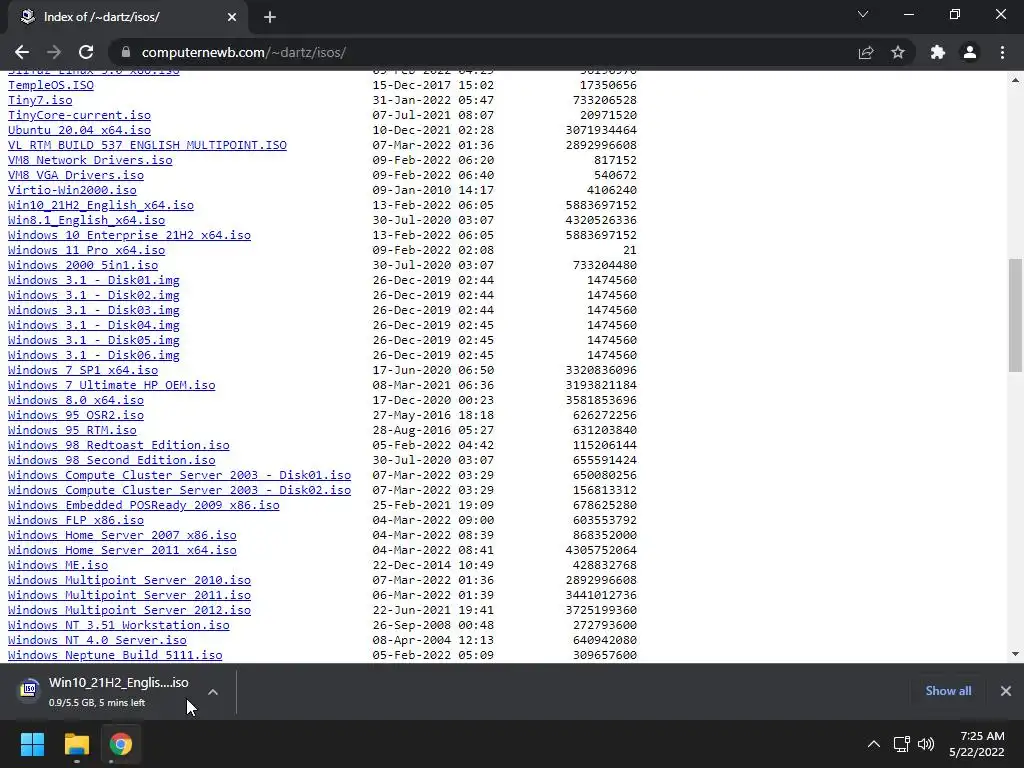Open the taskbar clock and date
The width and height of the screenshot is (1024, 768).
tap(977, 744)
